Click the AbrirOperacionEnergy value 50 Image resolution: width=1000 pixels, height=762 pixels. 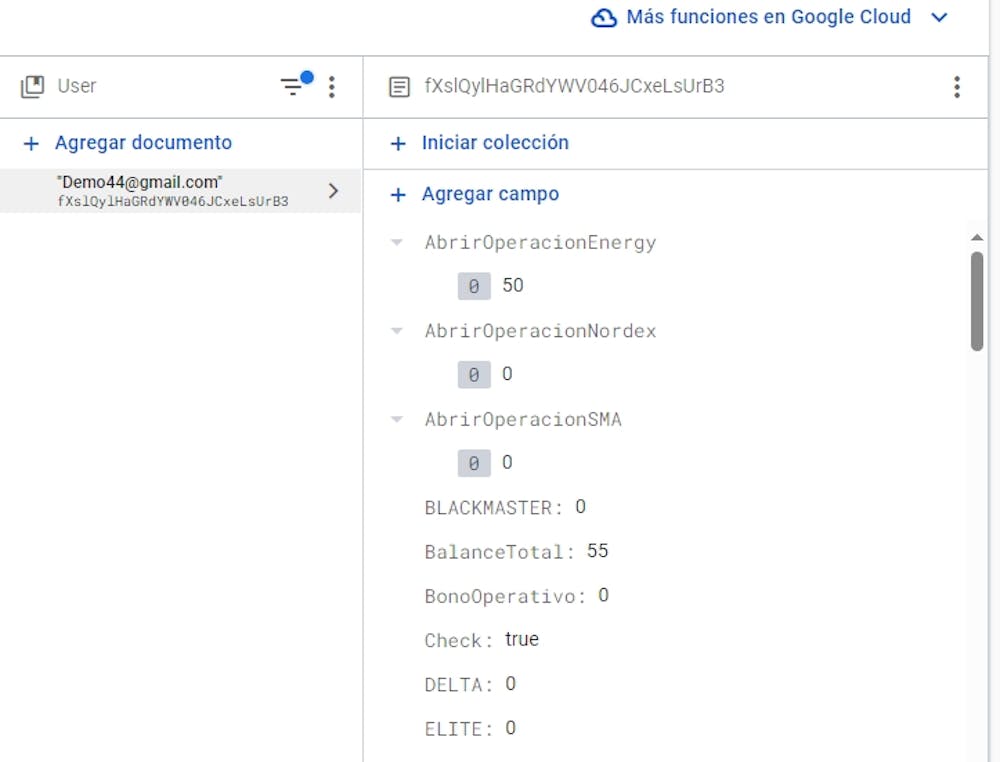513,286
